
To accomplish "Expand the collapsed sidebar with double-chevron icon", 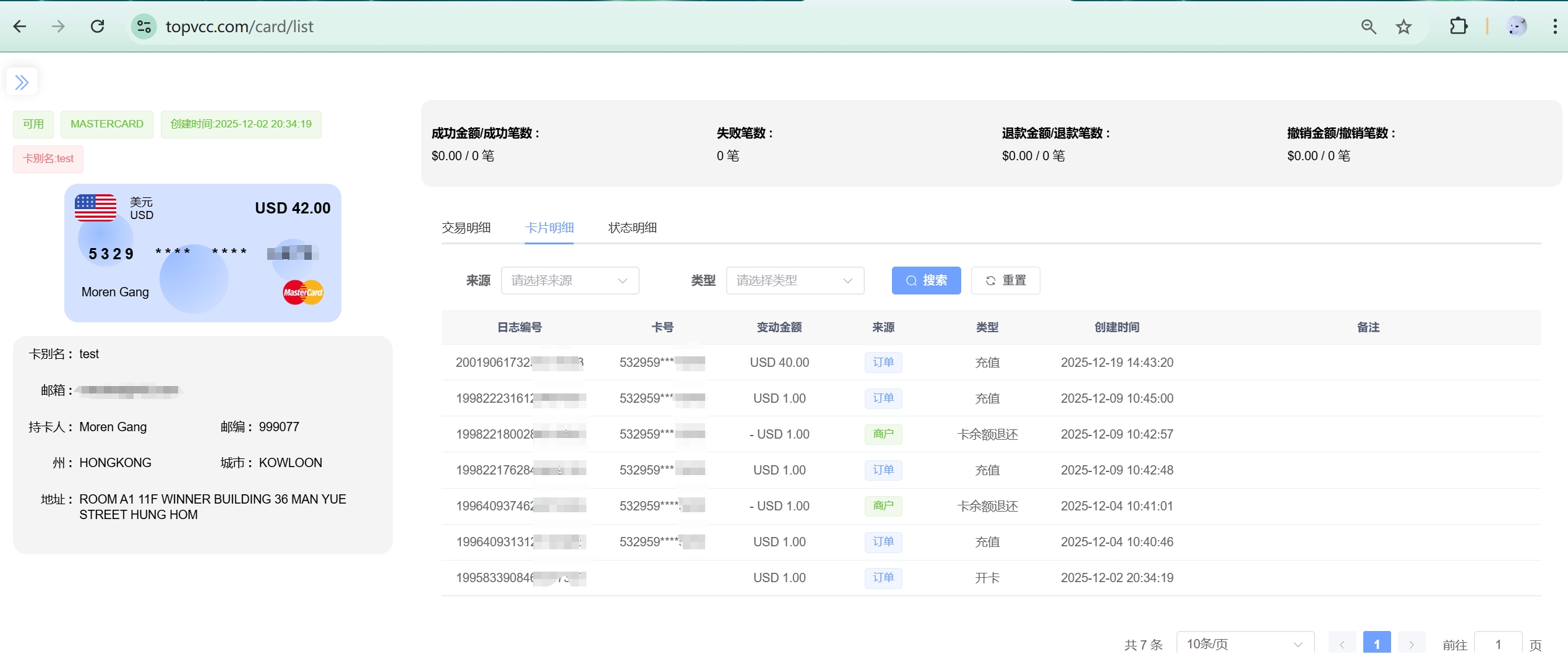I will pos(22,82).
